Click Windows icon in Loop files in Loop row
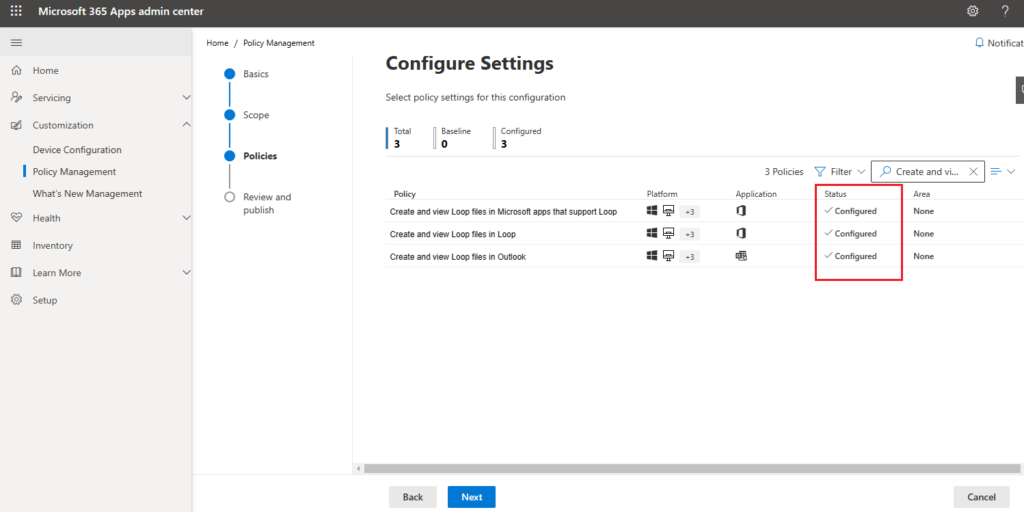Image resolution: width=1024 pixels, height=512 pixels. coord(652,233)
